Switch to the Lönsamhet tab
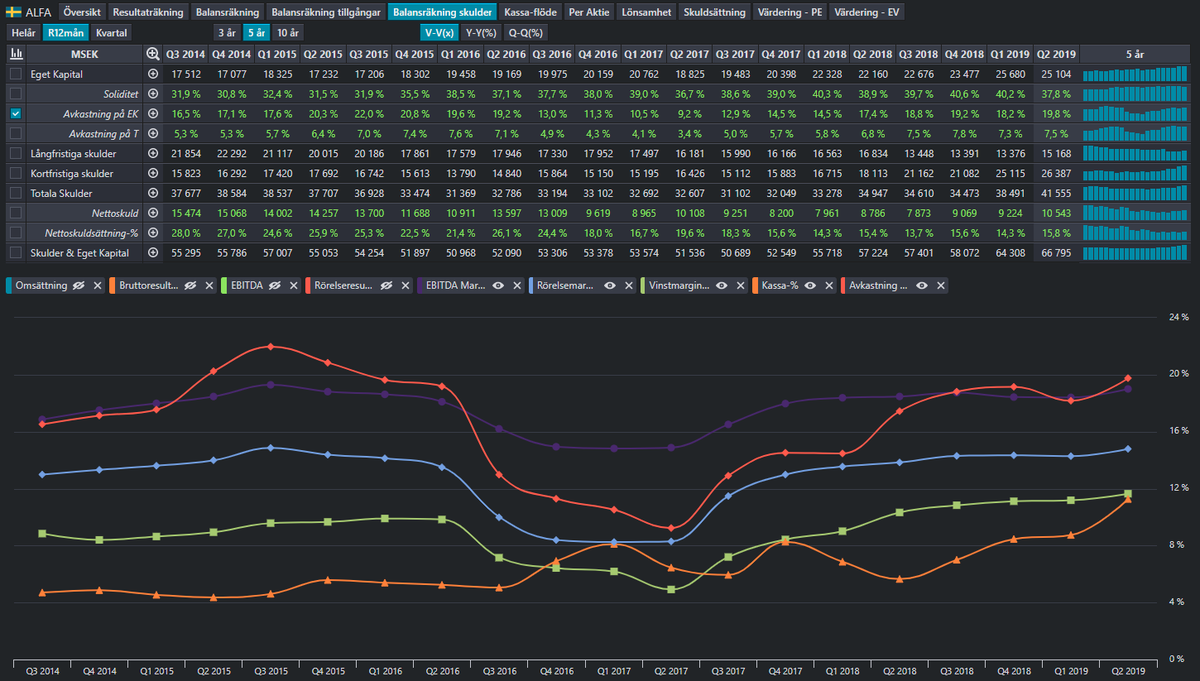 tap(646, 12)
